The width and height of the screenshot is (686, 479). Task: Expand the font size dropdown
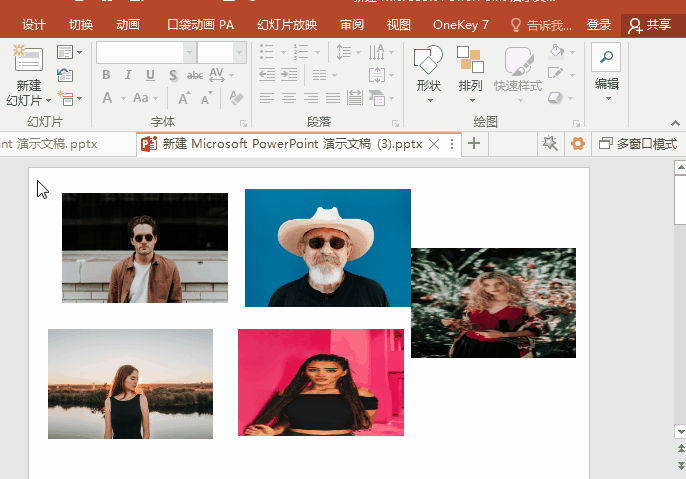tap(239, 52)
